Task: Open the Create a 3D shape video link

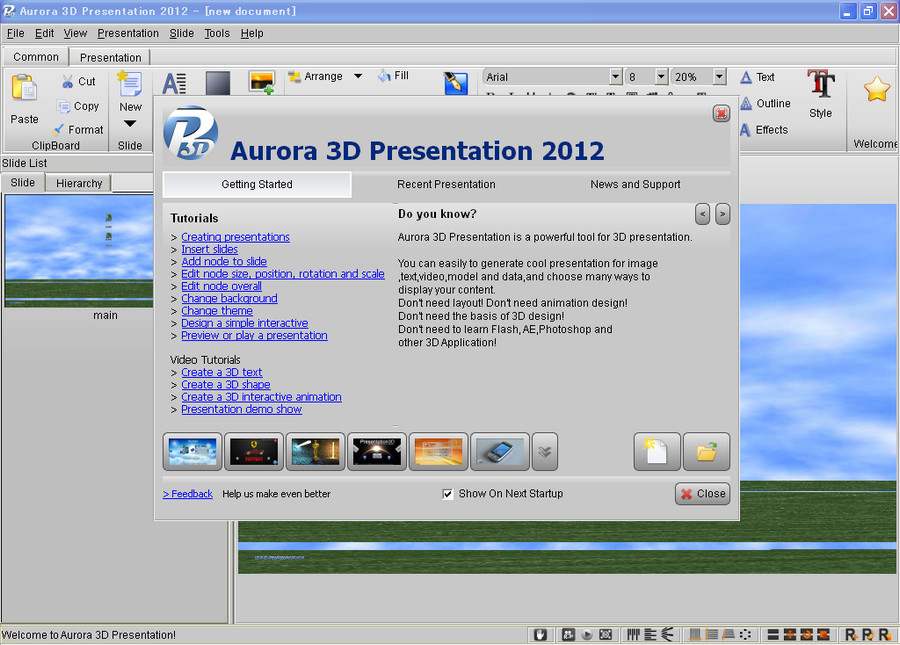Action: [226, 384]
